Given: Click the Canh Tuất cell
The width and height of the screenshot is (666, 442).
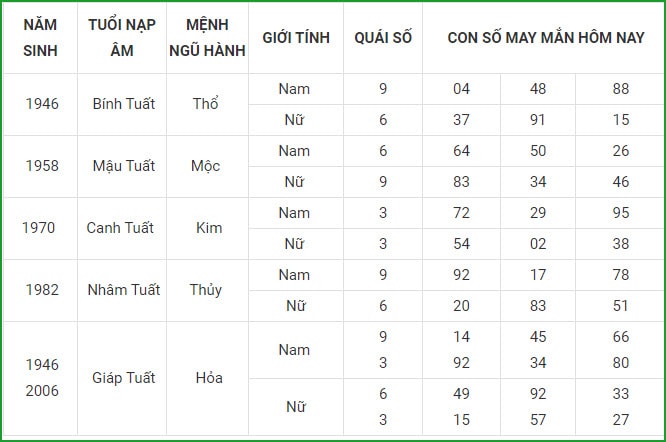Looking at the screenshot, I should (120, 228).
